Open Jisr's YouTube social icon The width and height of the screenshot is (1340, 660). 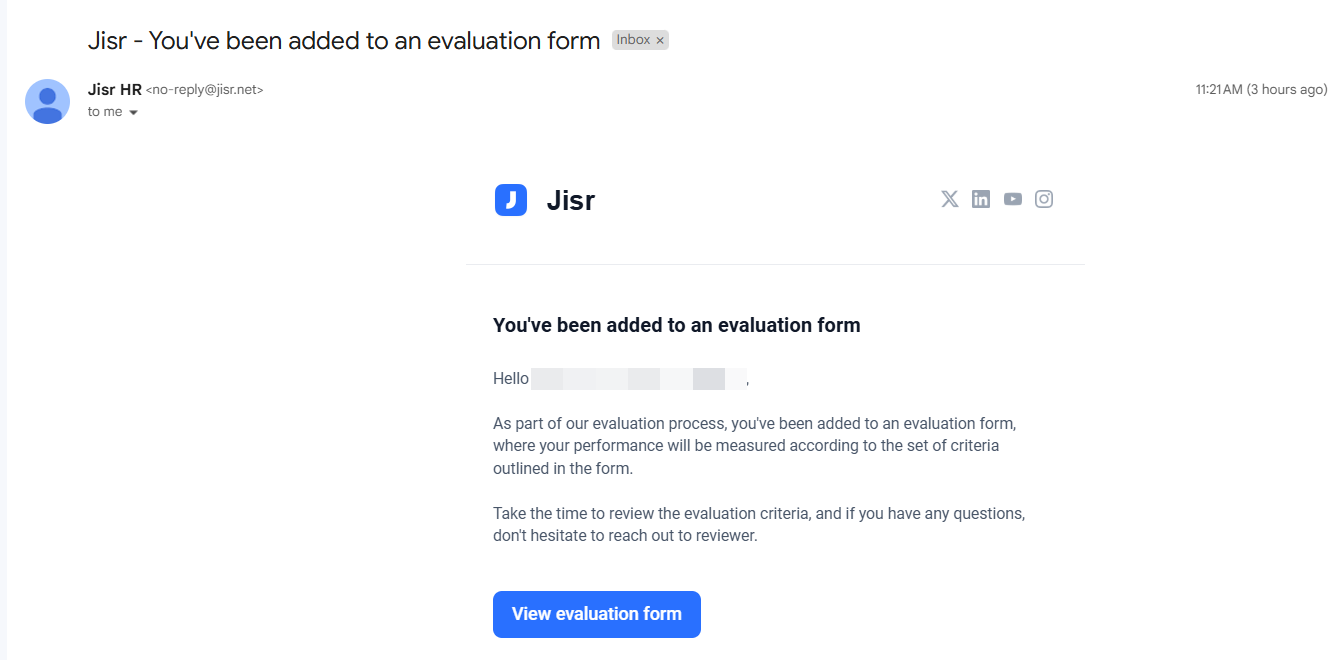pyautogui.click(x=1013, y=199)
